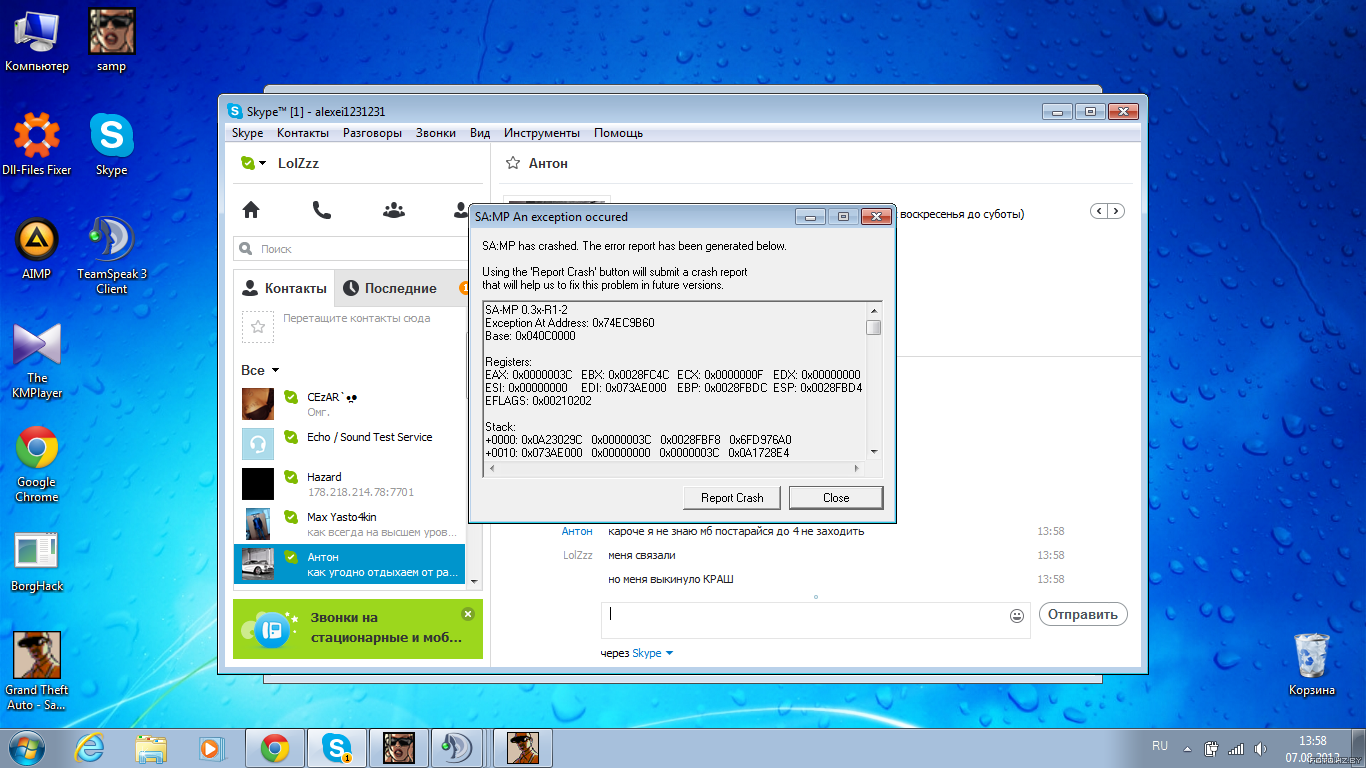Open the Звонки menu
Viewport: 1366px width, 768px height.
tap(436, 133)
